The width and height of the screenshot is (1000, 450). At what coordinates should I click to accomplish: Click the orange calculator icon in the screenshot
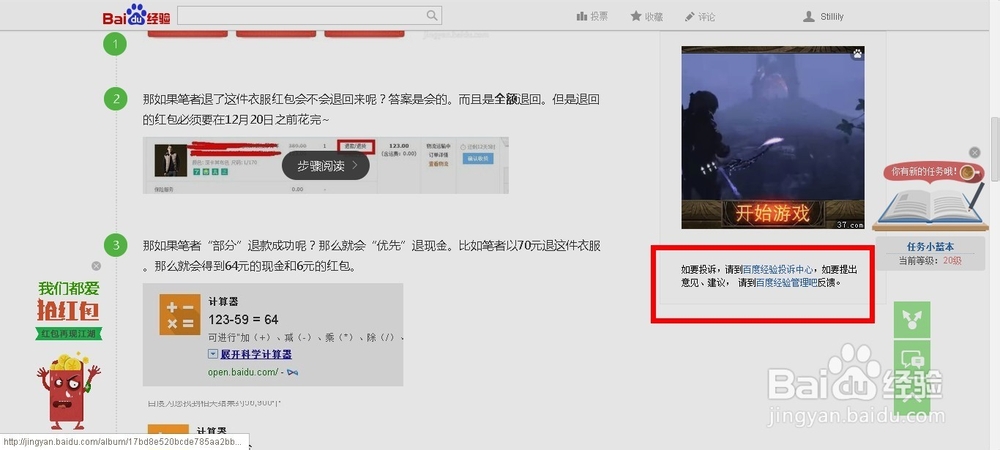click(180, 314)
